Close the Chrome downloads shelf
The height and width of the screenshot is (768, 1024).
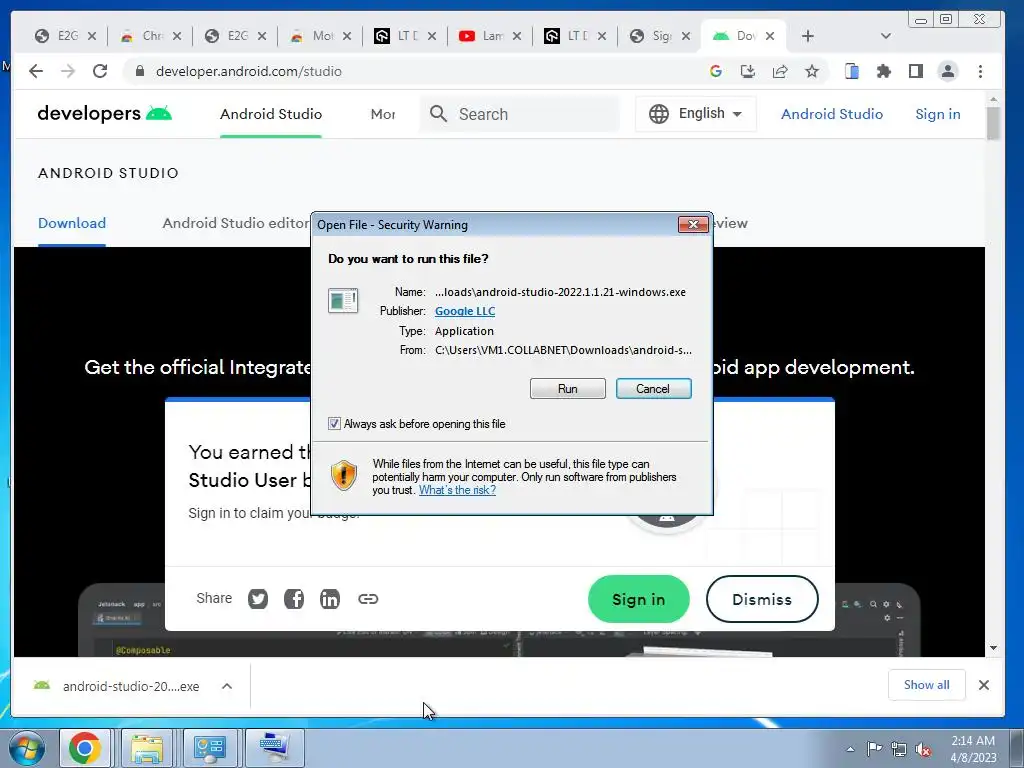click(x=984, y=685)
